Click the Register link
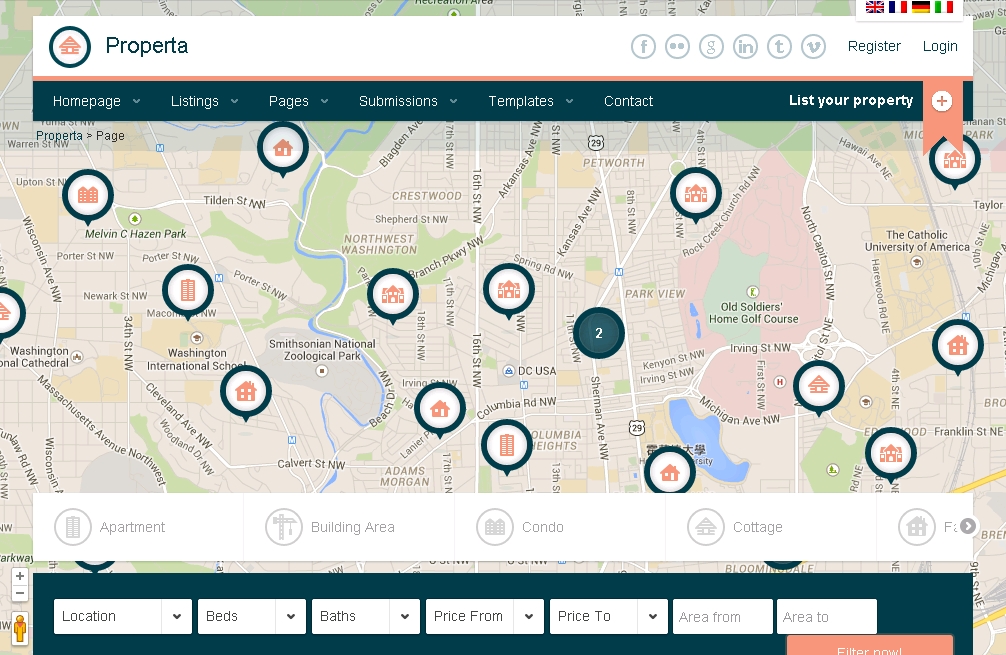1006x655 pixels. [874, 46]
